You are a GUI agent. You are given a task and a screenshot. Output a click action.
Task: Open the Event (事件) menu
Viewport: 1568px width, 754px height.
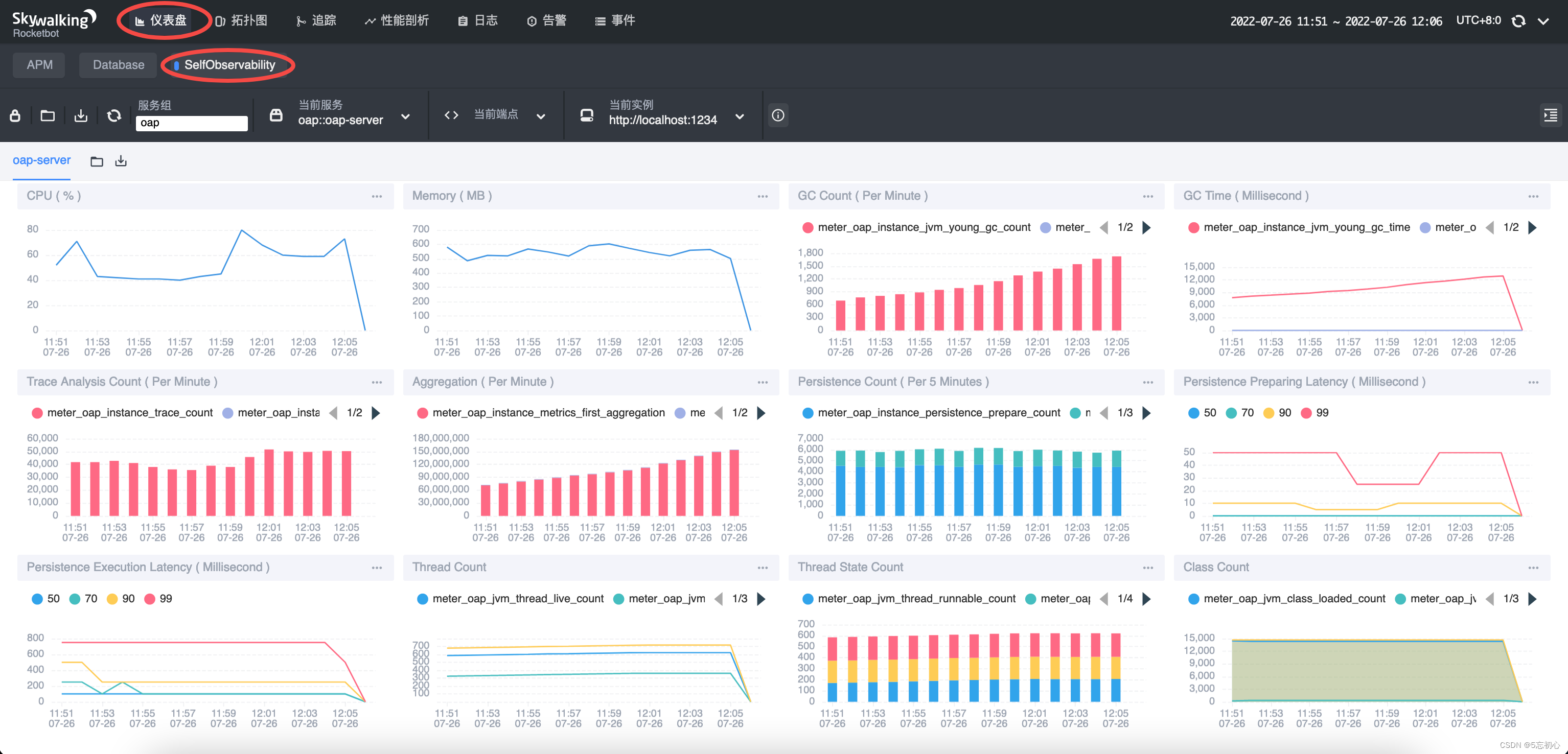click(615, 21)
